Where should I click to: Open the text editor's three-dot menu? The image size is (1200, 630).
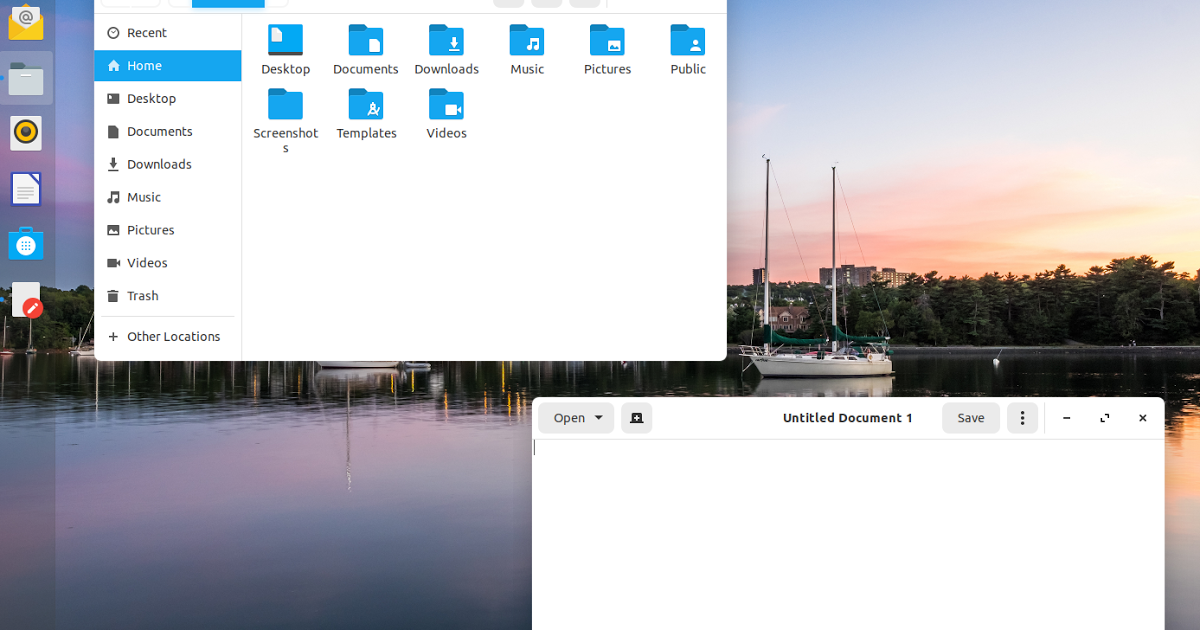(x=1022, y=418)
